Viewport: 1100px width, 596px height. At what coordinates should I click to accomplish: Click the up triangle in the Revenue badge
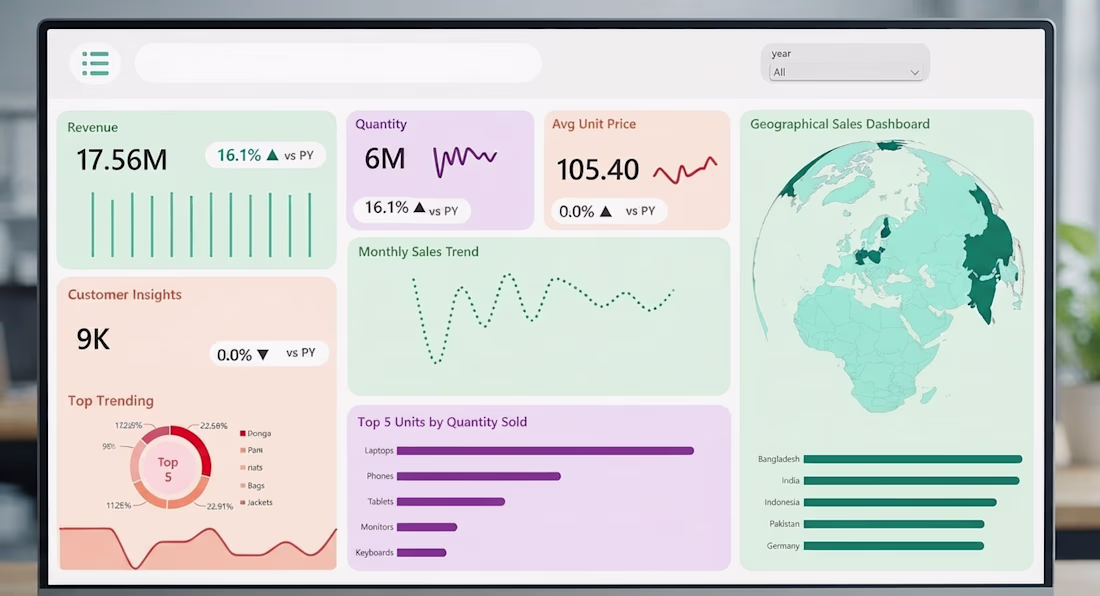coord(272,155)
